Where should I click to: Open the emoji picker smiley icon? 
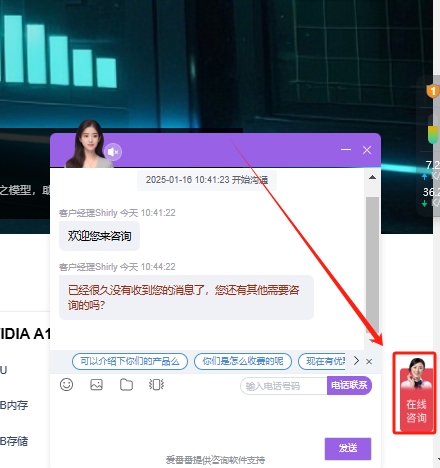(x=66, y=385)
